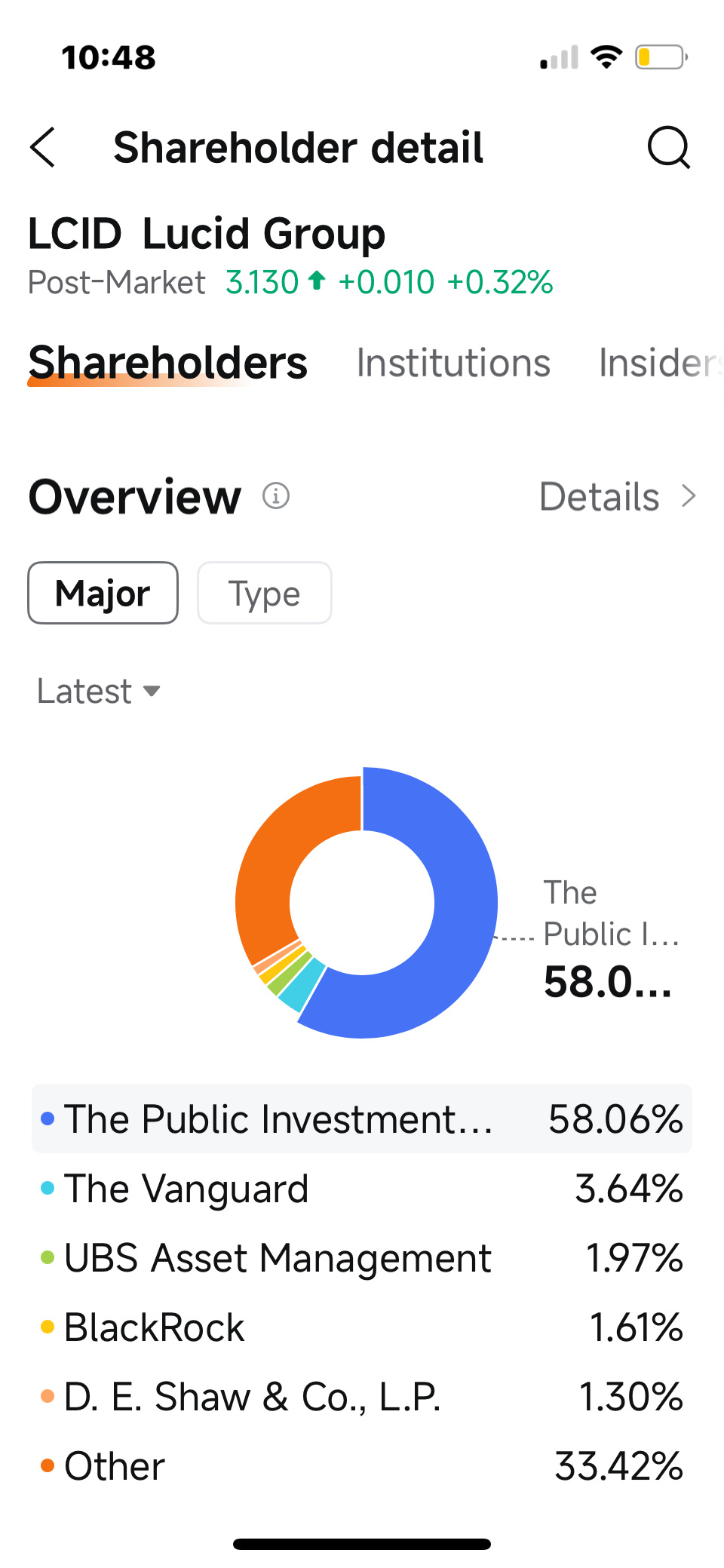Viewport: 724px width, 1568px height.
Task: Expand Details with the chevron arrow
Action: 688,496
